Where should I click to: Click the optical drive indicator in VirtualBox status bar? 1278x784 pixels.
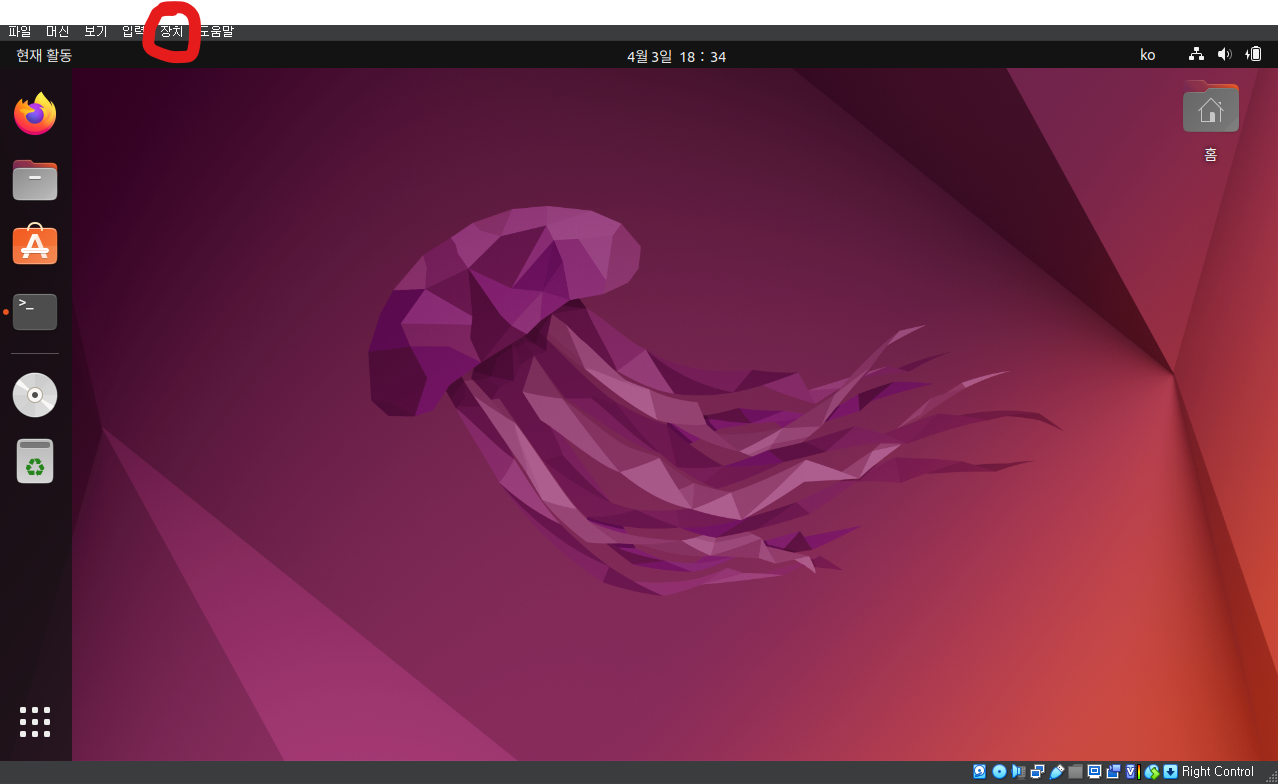pyautogui.click(x=999, y=772)
